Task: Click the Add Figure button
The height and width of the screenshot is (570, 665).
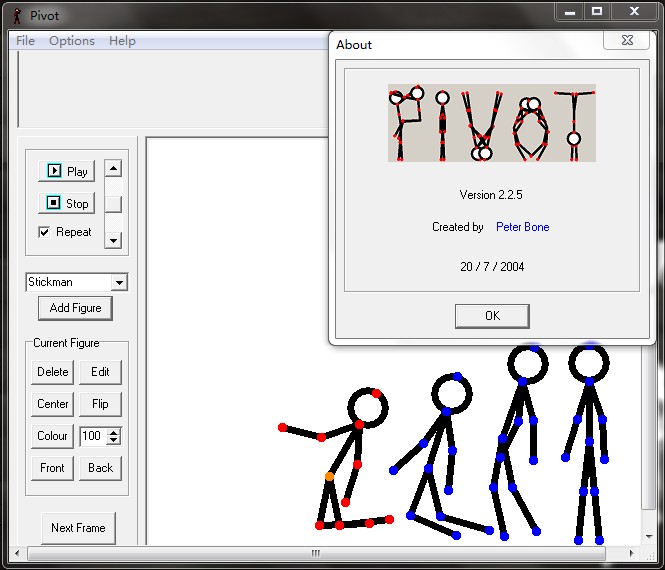Action: 75,308
